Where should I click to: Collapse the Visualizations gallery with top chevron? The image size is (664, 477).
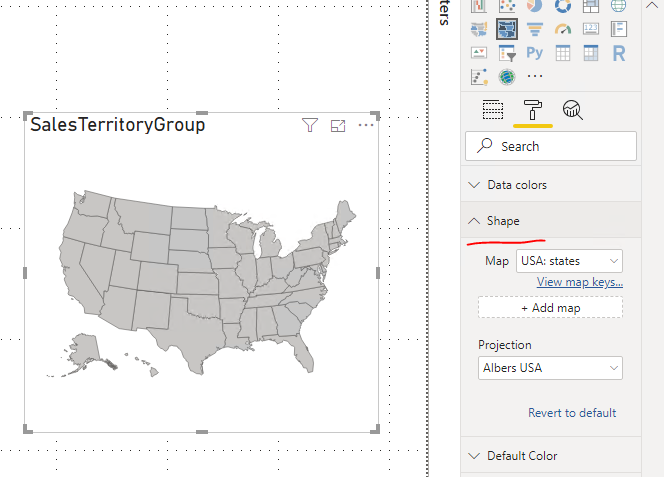click(x=652, y=6)
